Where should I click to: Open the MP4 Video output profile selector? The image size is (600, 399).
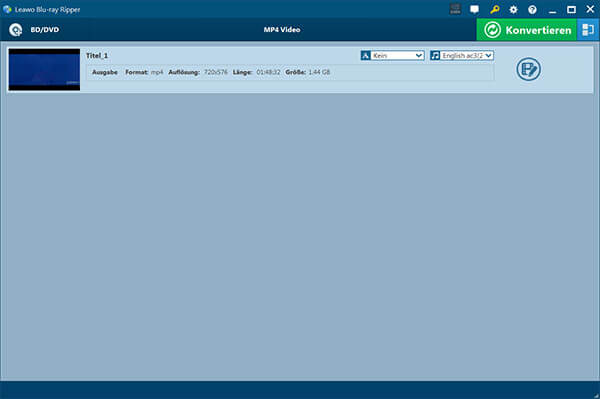tap(282, 29)
